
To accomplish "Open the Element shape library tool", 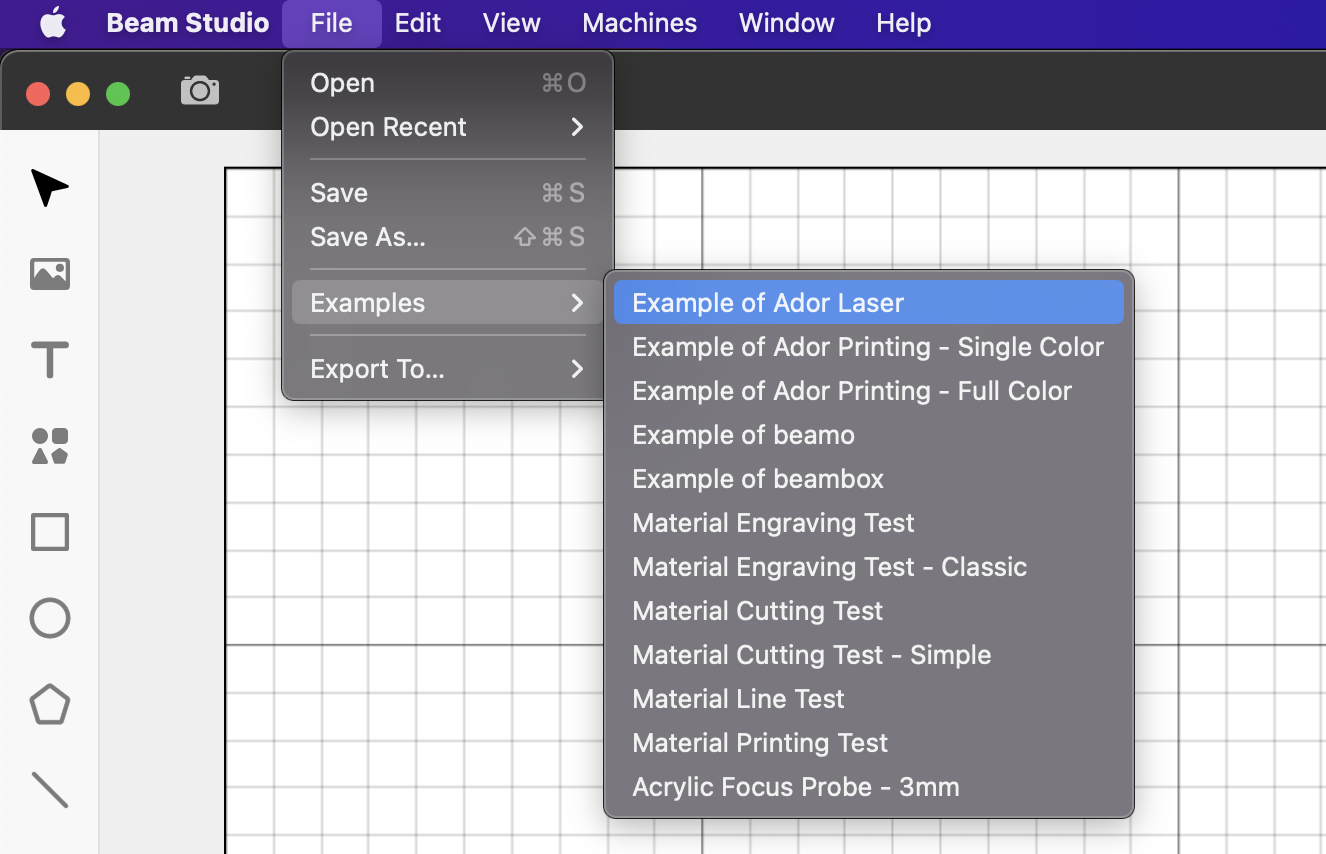I will [x=49, y=446].
